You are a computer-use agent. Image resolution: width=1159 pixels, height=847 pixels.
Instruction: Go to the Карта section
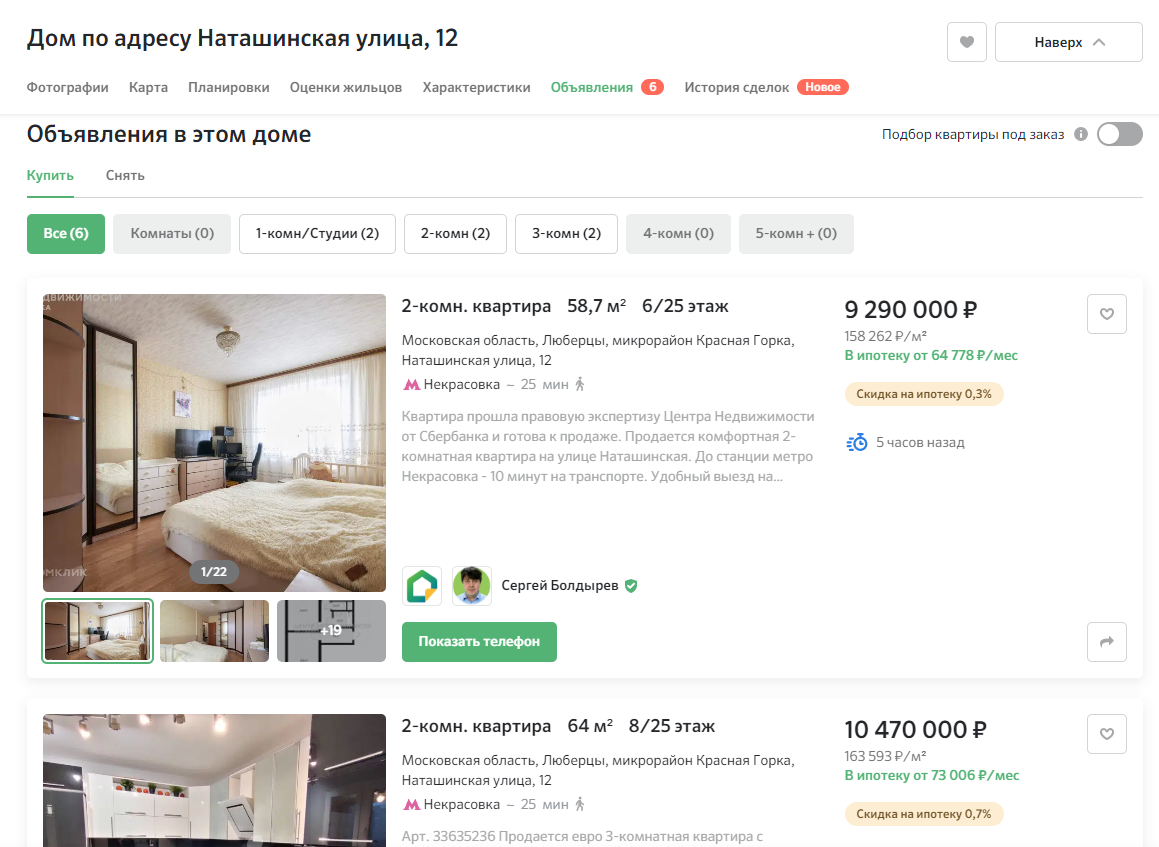[x=148, y=87]
